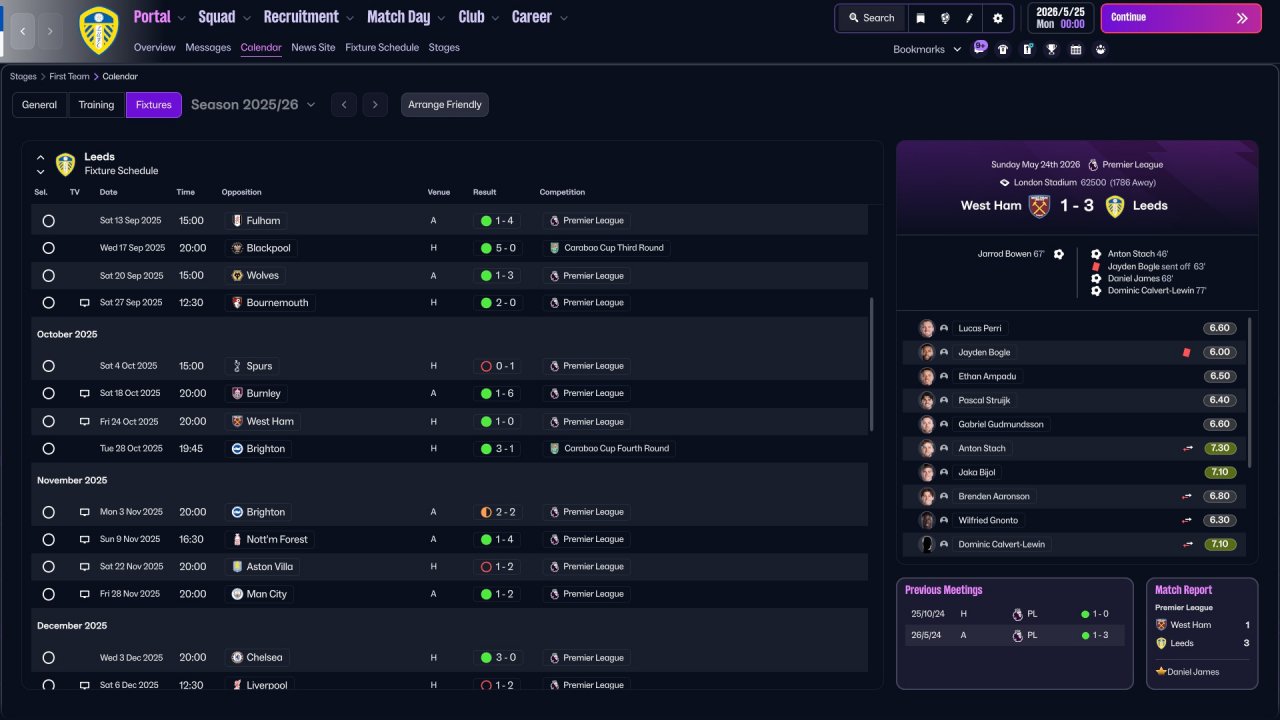Image resolution: width=1280 pixels, height=720 pixels.
Task: Click the tactics board shortcut icon
Action: coord(1027,49)
